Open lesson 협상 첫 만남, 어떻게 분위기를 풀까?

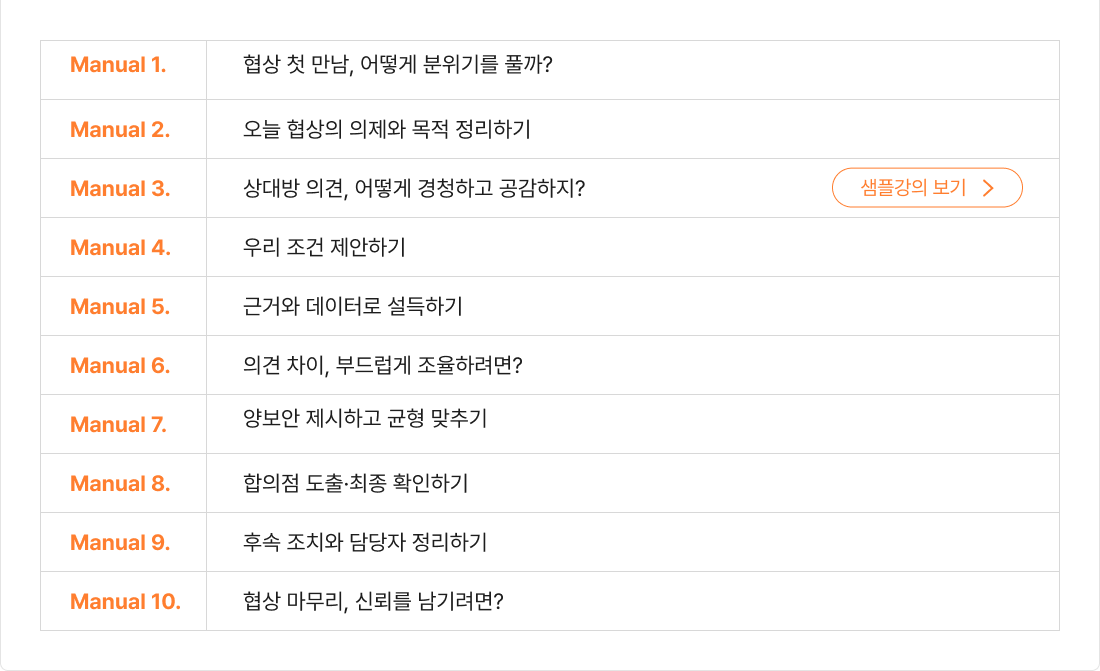point(398,66)
